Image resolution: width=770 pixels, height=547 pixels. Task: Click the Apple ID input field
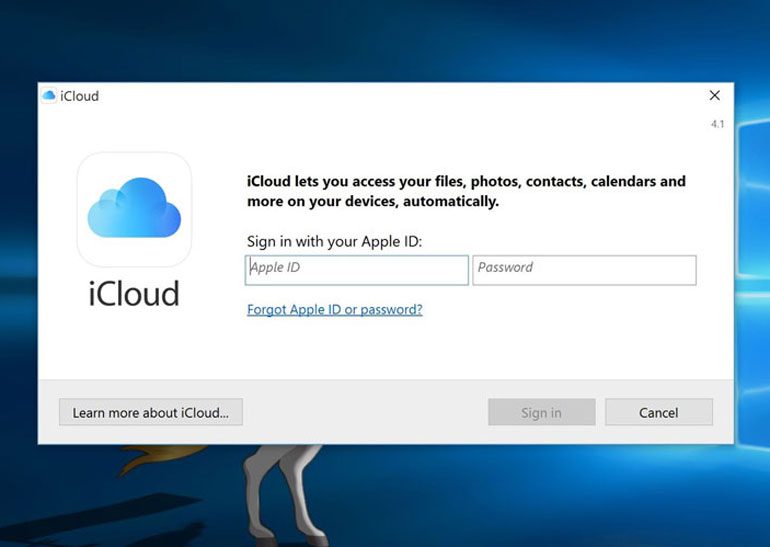[357, 270]
